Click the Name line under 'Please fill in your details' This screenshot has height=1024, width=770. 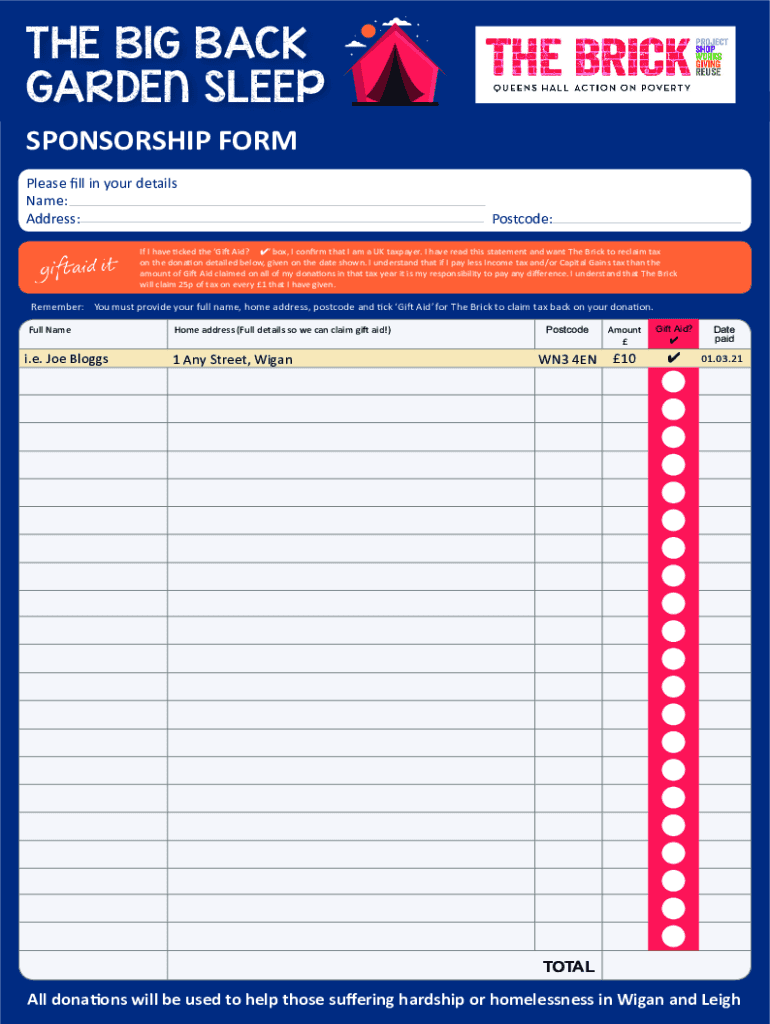coord(276,201)
